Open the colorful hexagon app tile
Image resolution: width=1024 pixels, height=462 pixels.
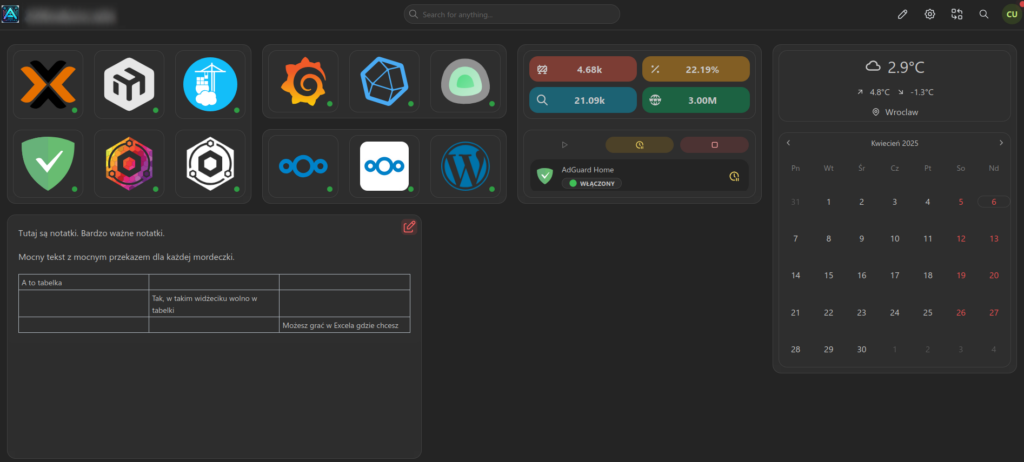pos(129,163)
